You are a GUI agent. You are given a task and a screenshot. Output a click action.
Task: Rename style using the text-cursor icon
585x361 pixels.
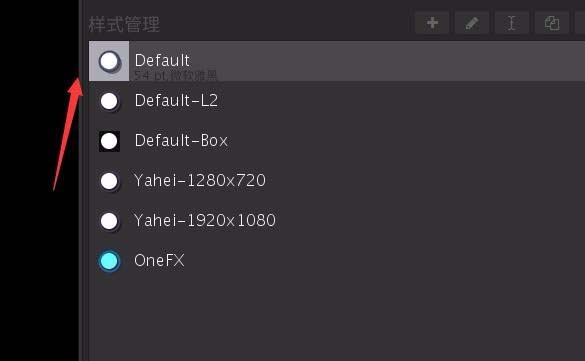(512, 23)
